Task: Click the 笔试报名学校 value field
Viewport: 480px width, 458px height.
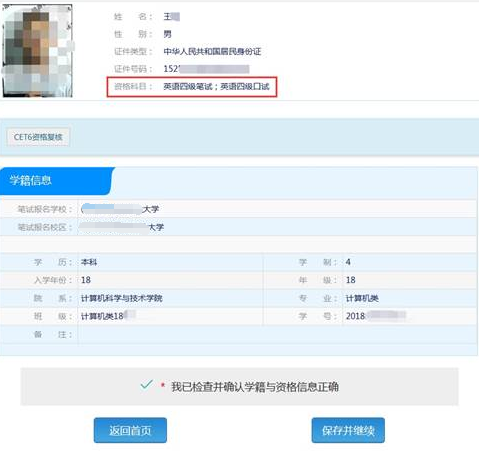Action: click(277, 209)
